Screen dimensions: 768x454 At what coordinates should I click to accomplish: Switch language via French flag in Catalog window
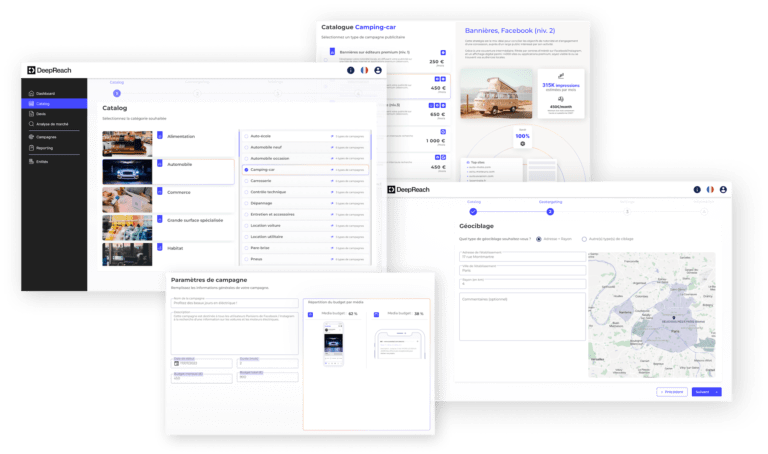click(x=364, y=70)
